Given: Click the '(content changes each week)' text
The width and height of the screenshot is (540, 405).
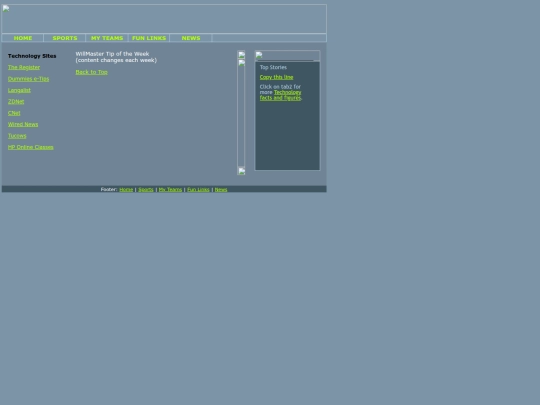Looking at the screenshot, I should pos(116,60).
